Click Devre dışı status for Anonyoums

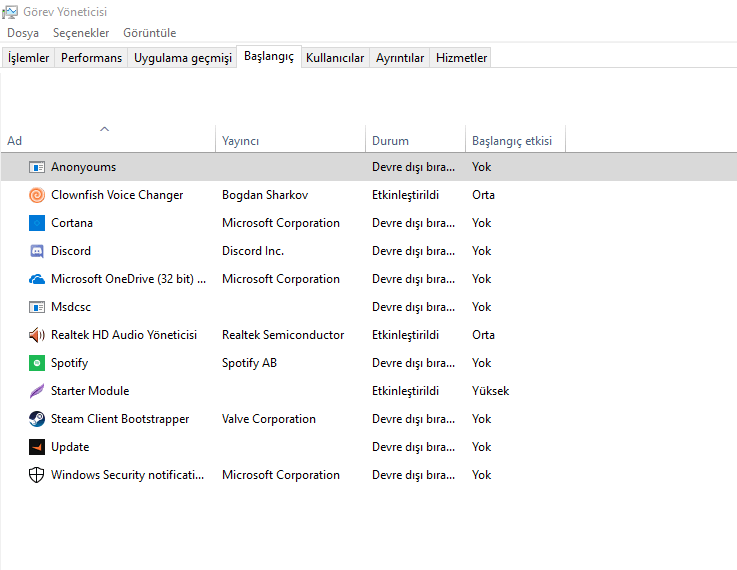pos(413,167)
